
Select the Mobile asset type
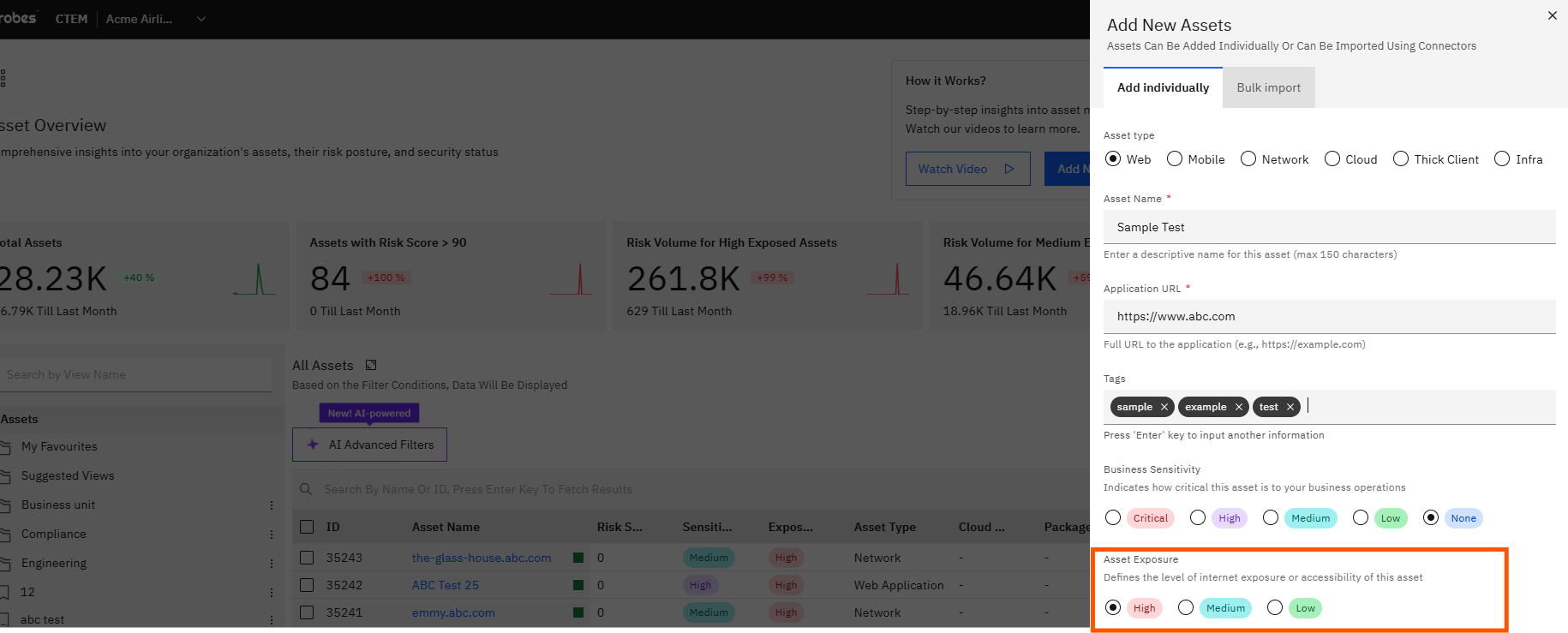1175,158
